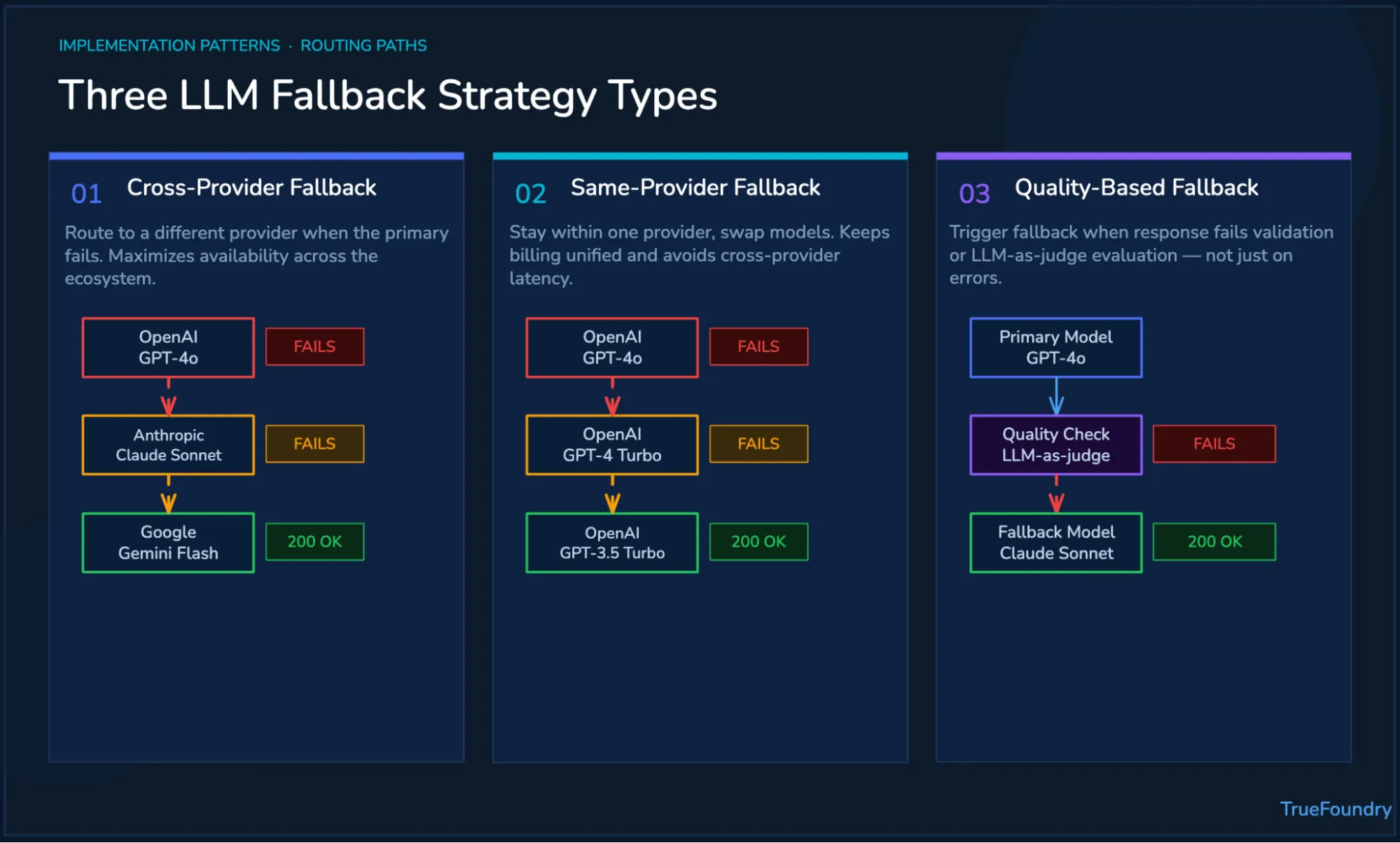Select the Three LLM Fallback Strategy Types title
1400x843 pixels.
coord(388,95)
